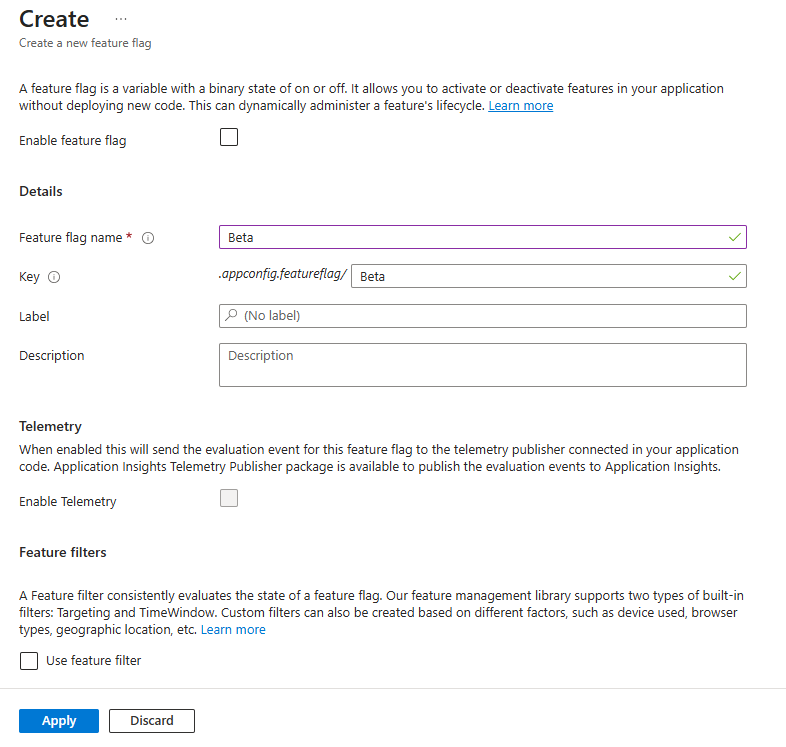This screenshot has height=747, width=786.
Task: Click the green validation checkmark in Key field
Action: click(x=735, y=276)
